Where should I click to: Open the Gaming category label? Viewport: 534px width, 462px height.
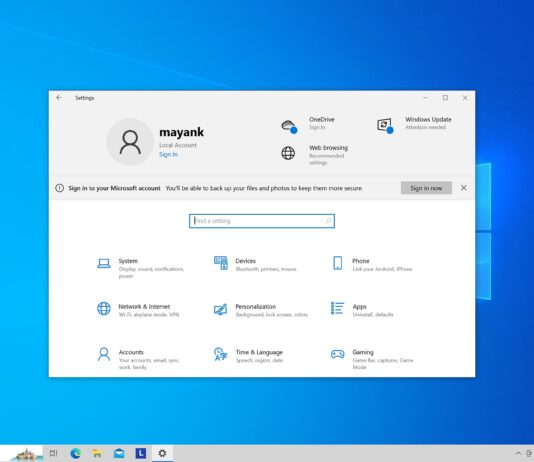pos(363,352)
